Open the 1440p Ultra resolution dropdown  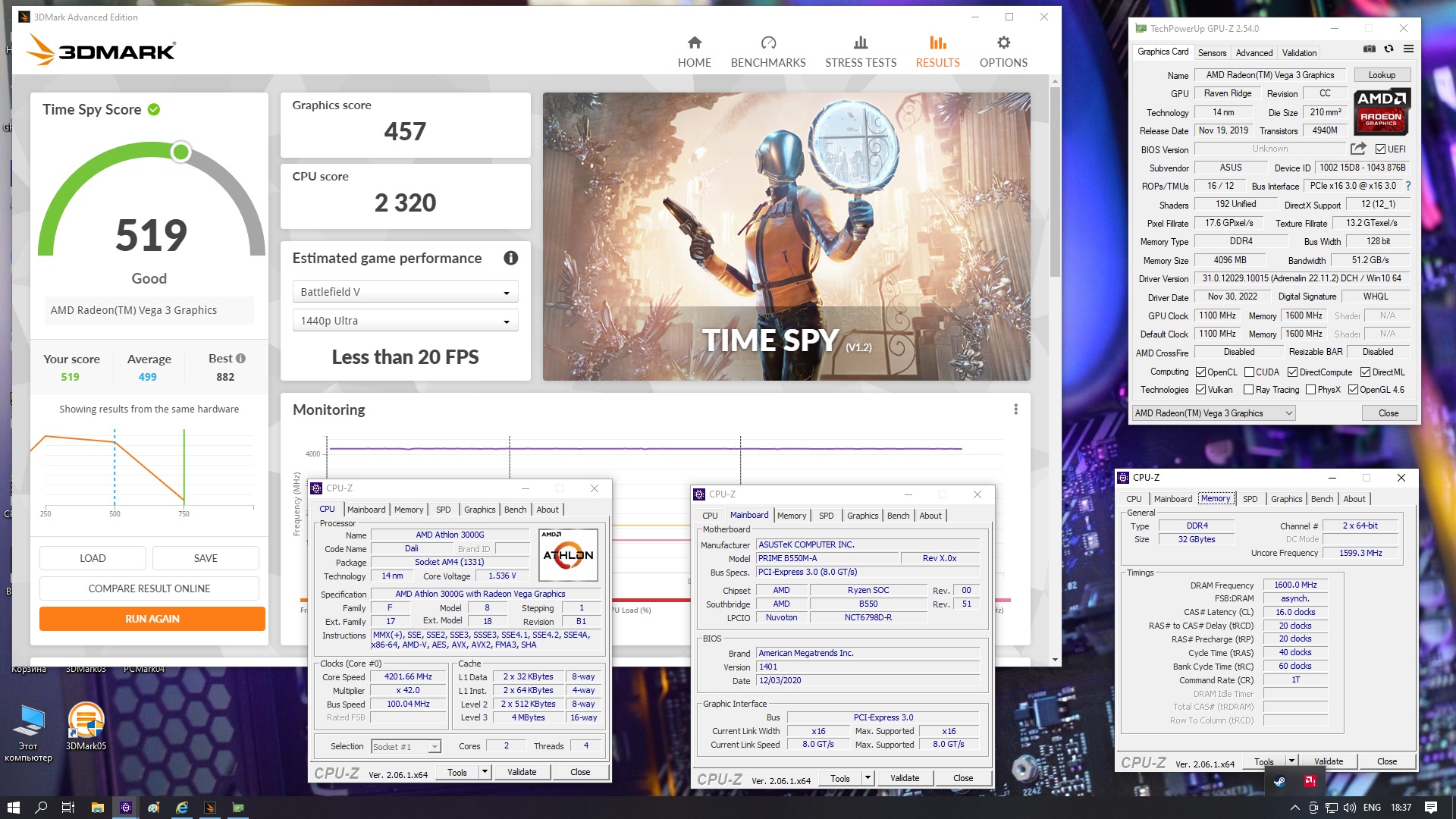coord(405,321)
